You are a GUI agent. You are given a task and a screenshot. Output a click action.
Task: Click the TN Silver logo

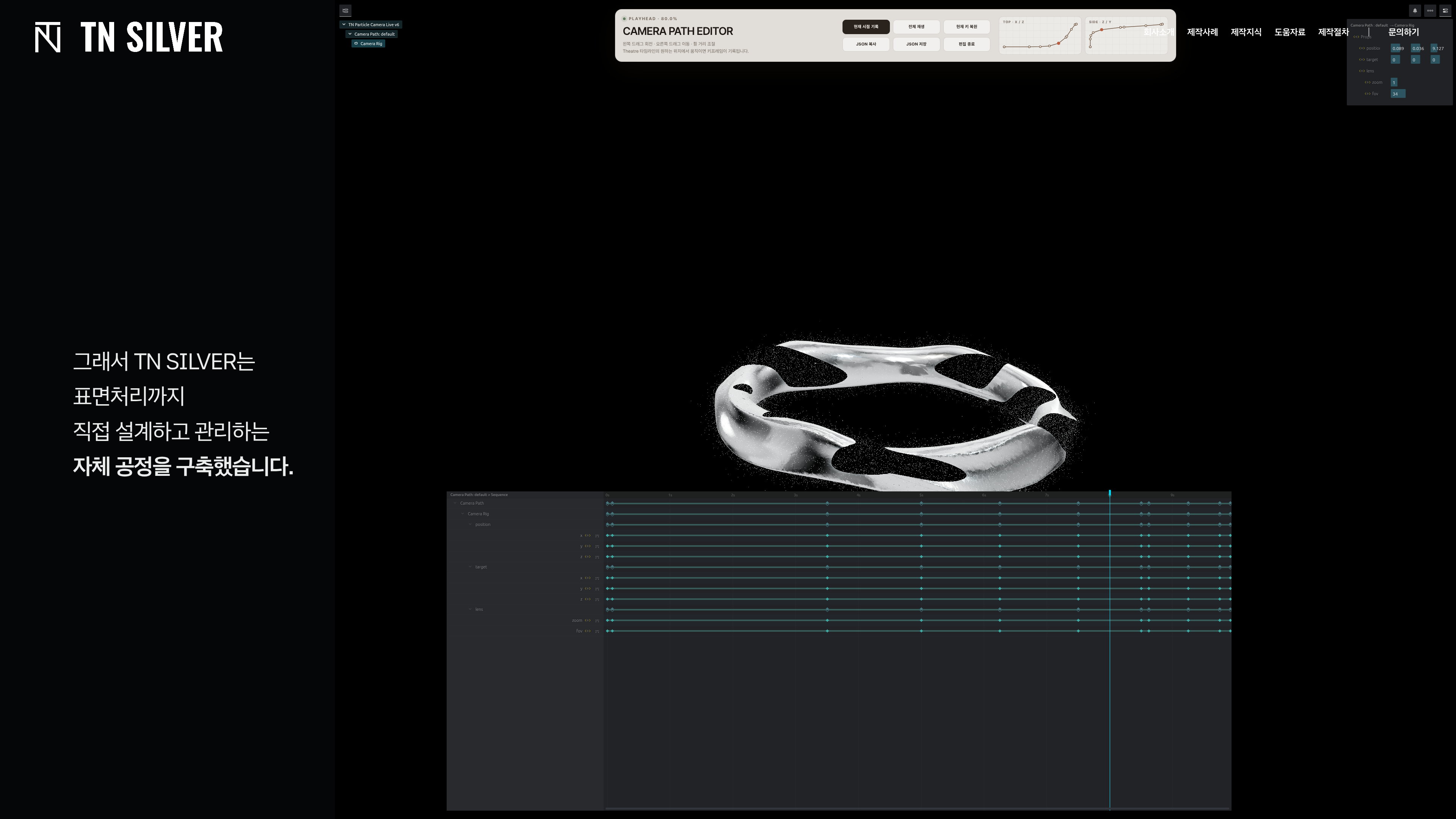(x=129, y=37)
